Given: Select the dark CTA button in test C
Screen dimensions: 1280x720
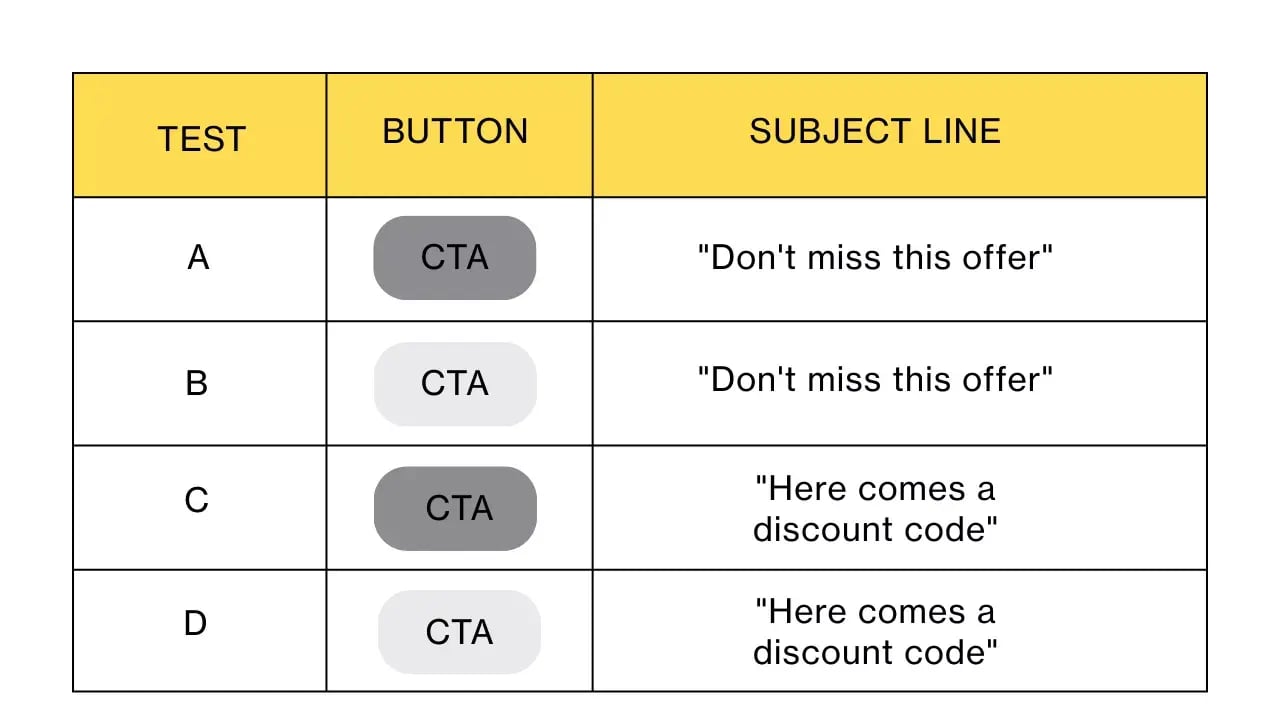Looking at the screenshot, I should pos(456,508).
